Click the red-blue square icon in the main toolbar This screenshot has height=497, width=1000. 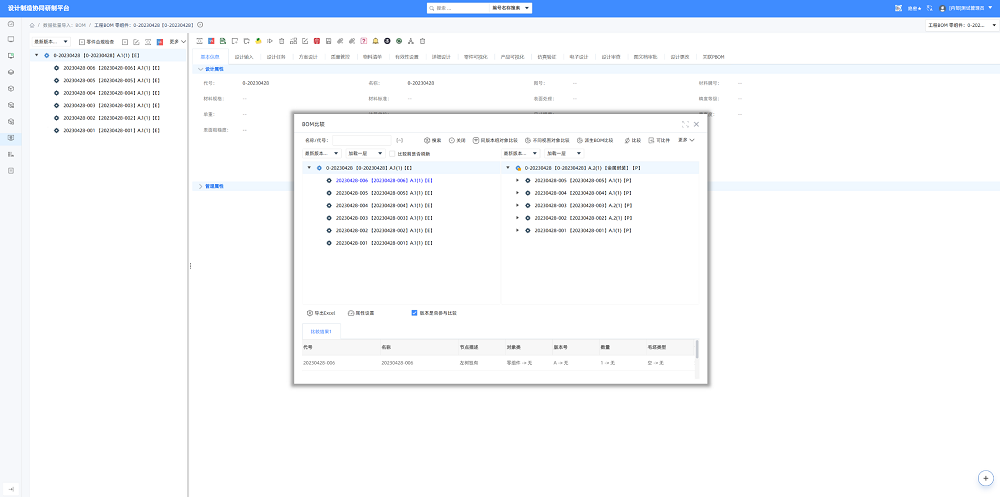pyautogui.click(x=211, y=41)
